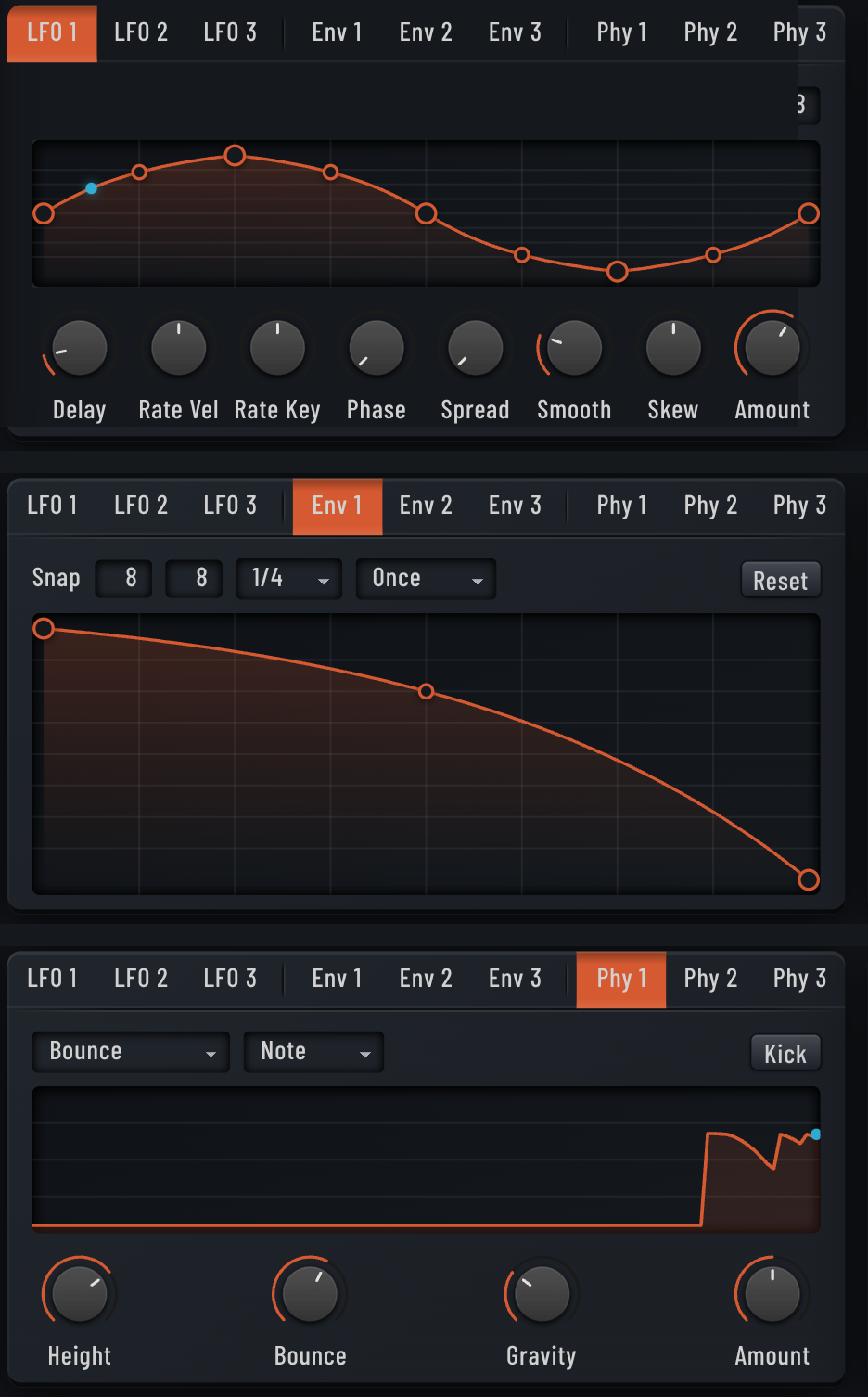Open Env 3 tab in the LFO 1 panel
868x1397 pixels.
pos(515,32)
